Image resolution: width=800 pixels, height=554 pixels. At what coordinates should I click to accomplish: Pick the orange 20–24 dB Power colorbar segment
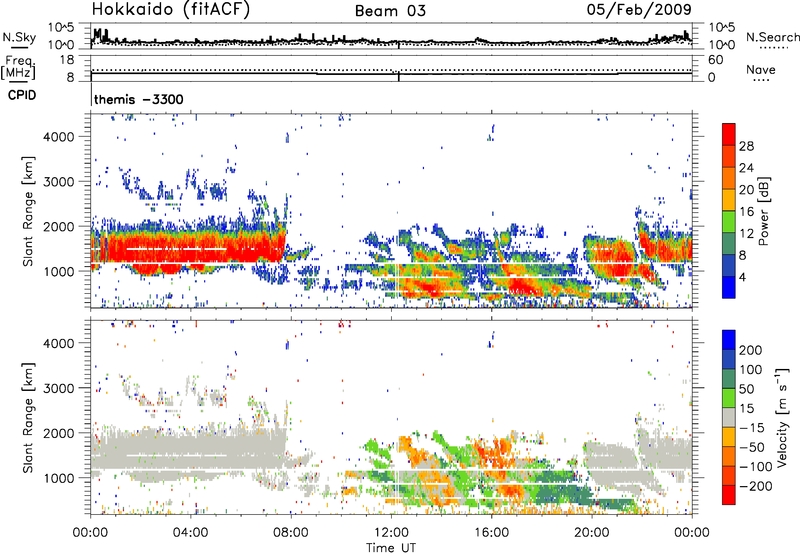(x=729, y=178)
